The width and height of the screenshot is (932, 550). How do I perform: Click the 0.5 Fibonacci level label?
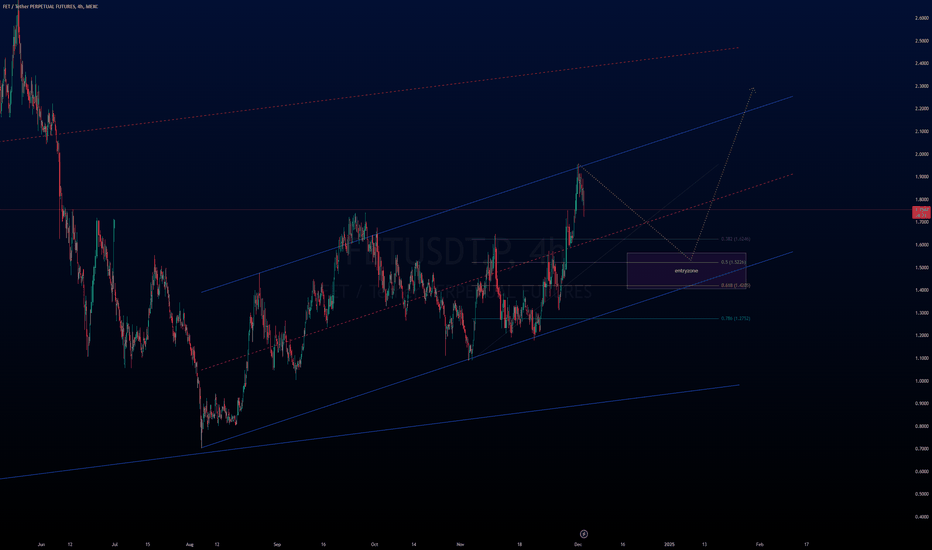click(x=734, y=262)
